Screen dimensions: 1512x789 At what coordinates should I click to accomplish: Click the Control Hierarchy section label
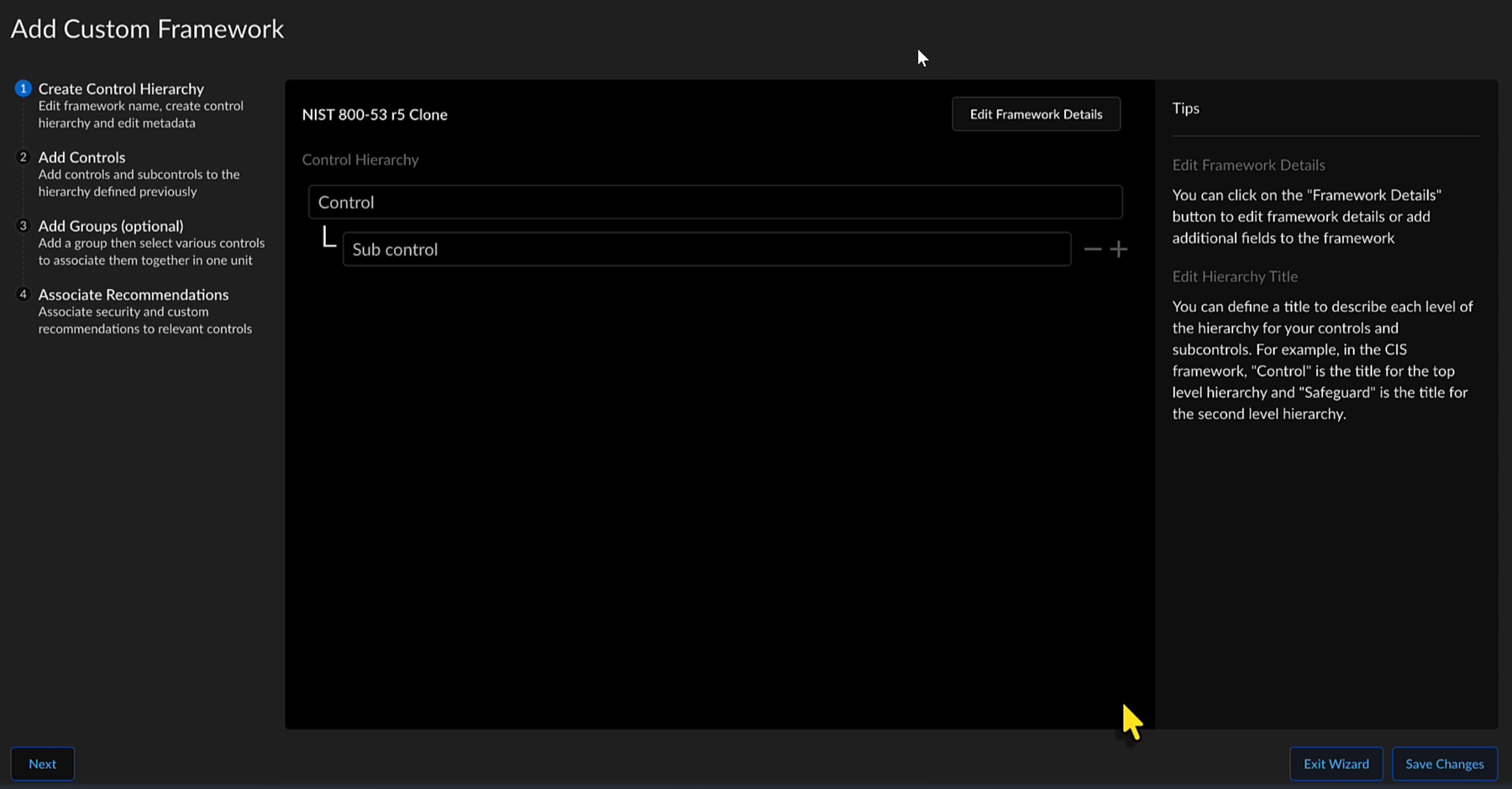click(x=360, y=160)
